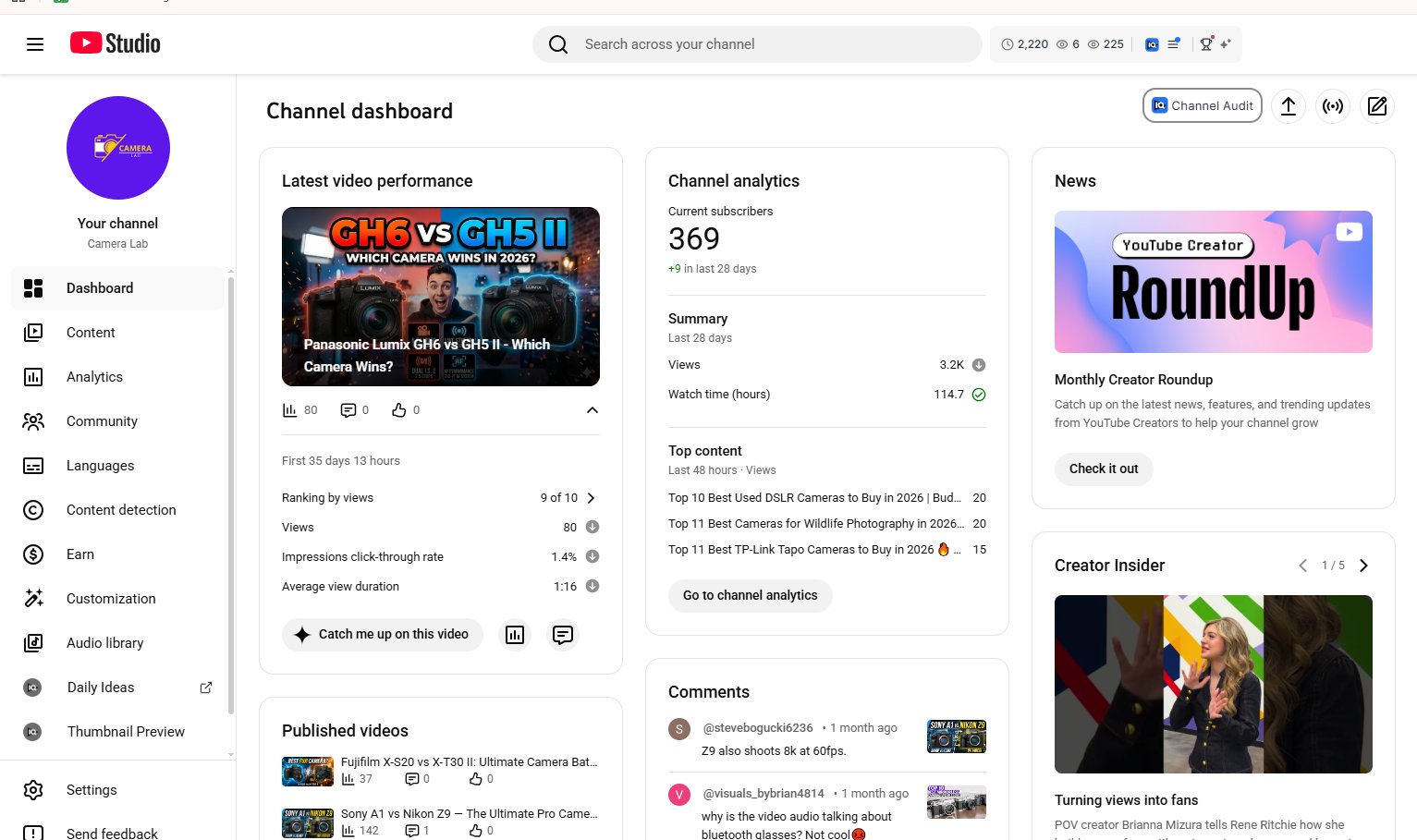Click the upload videos arrow icon

tap(1289, 106)
